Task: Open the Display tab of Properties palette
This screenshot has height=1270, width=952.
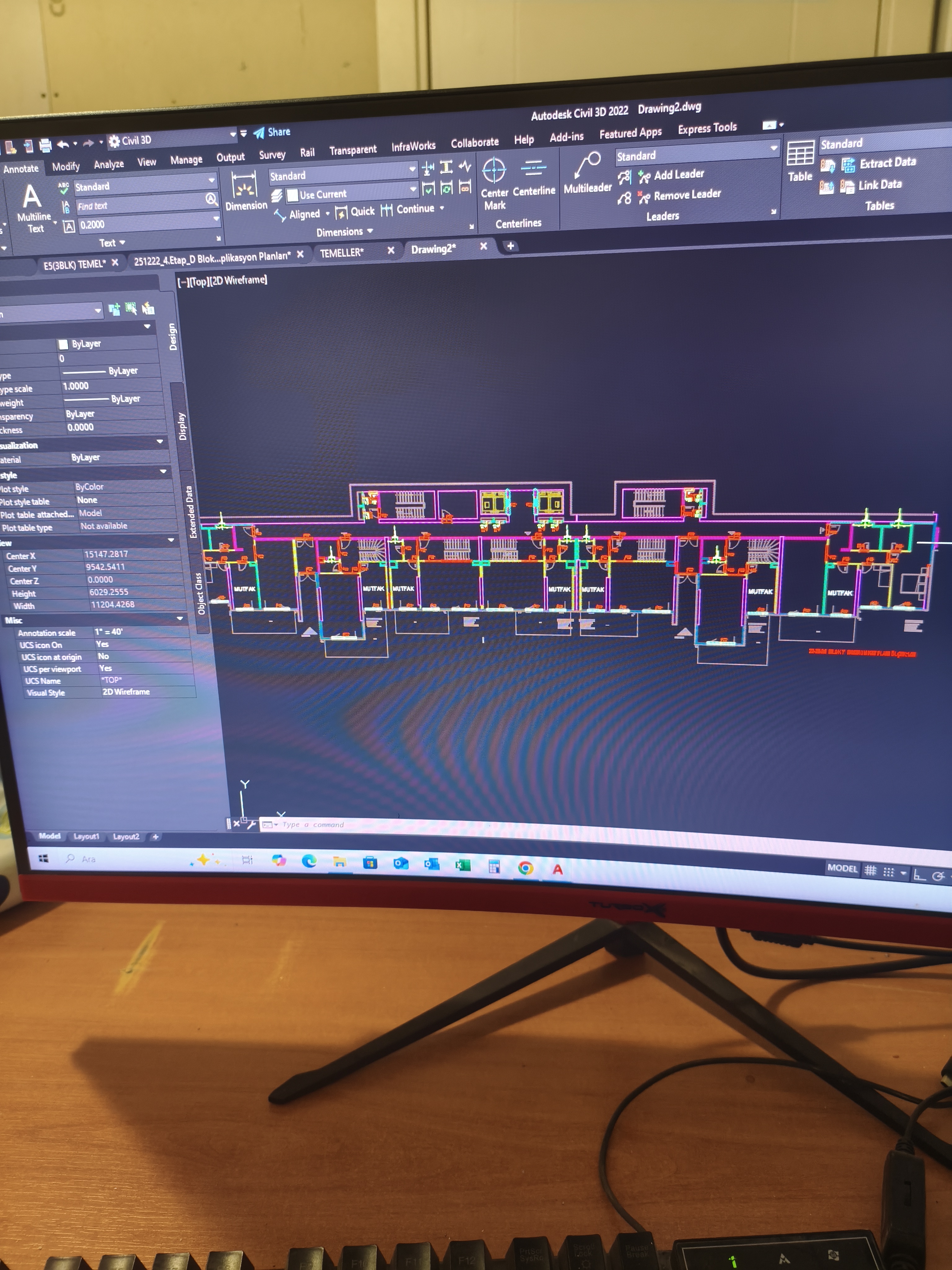Action: pyautogui.click(x=182, y=426)
